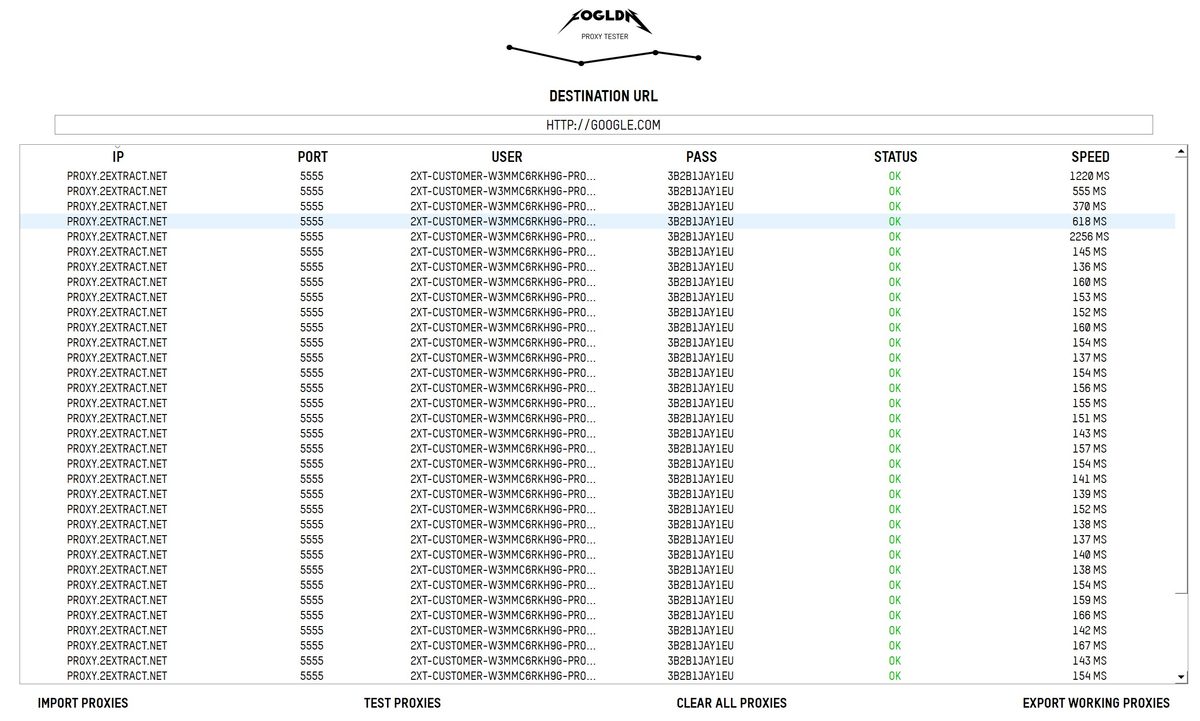
Task: Select the speed value 136 MS
Action: tap(1089, 267)
